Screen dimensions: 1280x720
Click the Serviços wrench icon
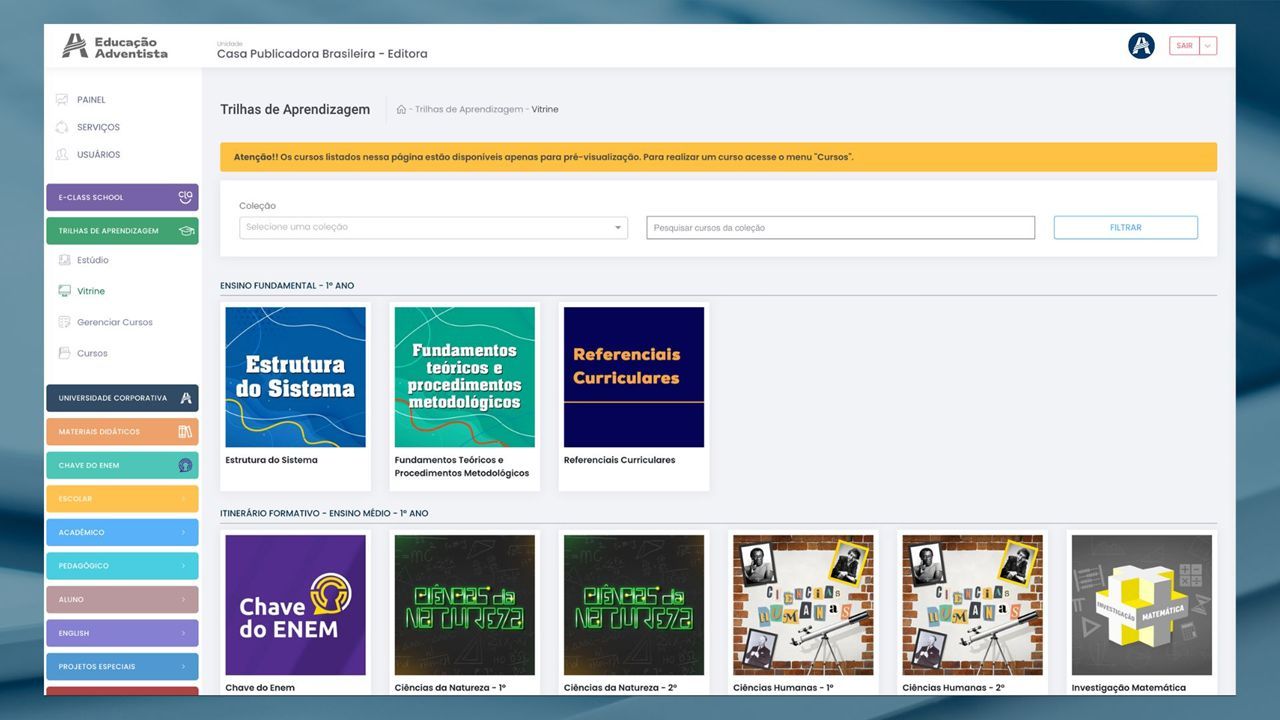[62, 127]
